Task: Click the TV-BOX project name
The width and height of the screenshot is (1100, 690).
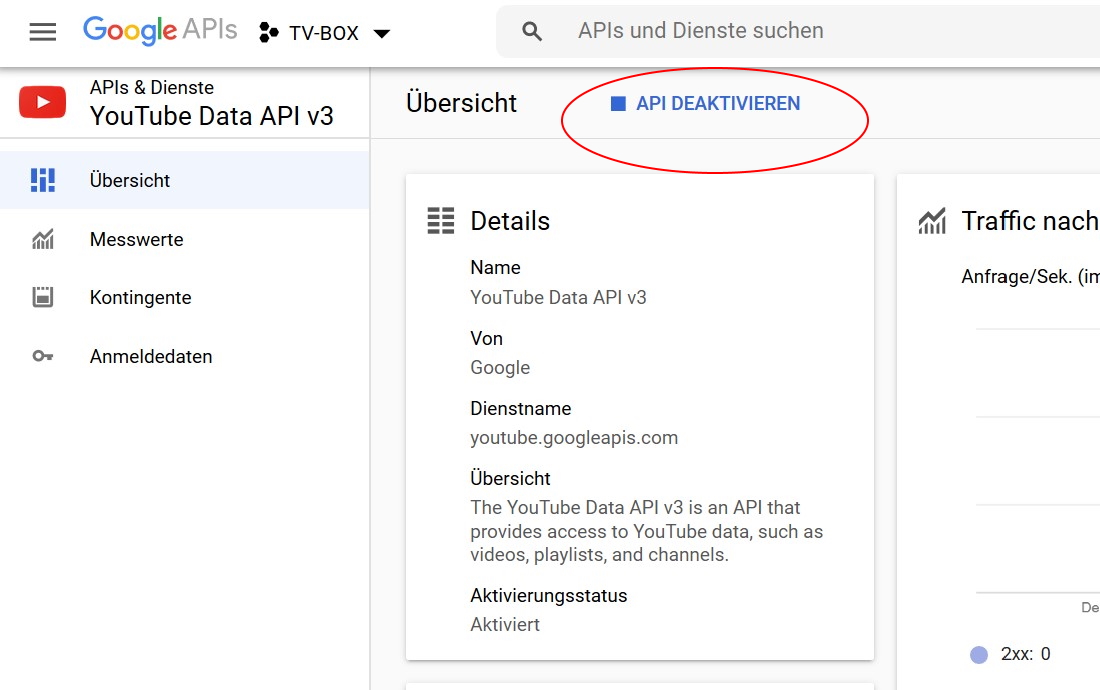Action: pos(324,33)
